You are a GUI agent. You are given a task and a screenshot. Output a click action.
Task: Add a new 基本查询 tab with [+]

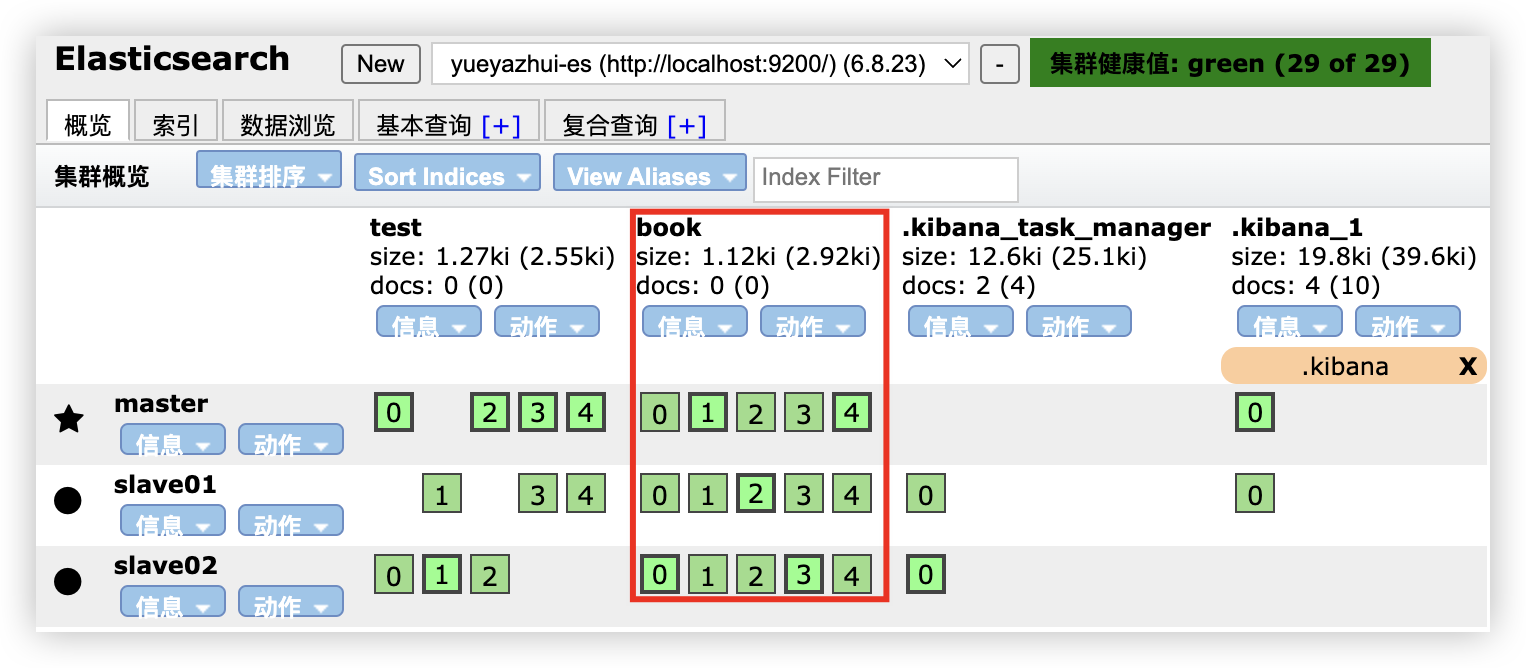coord(501,125)
